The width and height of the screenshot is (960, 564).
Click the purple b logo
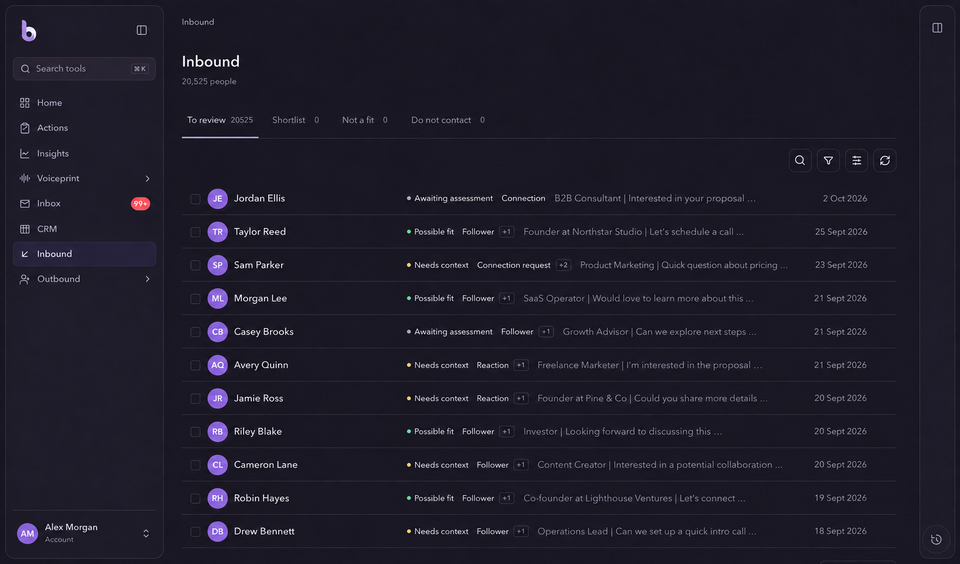[x=28, y=31]
